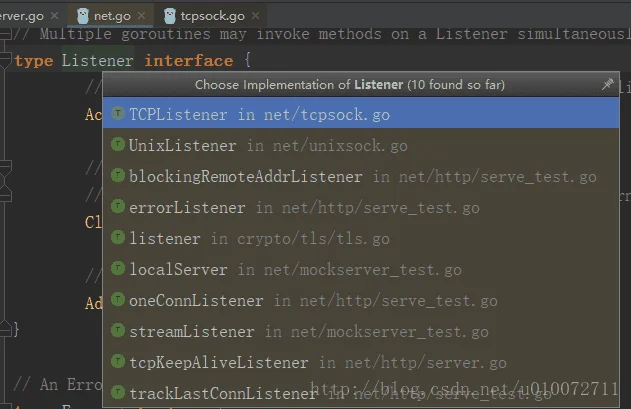Select tcpKeepAliveListener in net/http/server.go
Screen dimensions: 631x409
coord(361,362)
